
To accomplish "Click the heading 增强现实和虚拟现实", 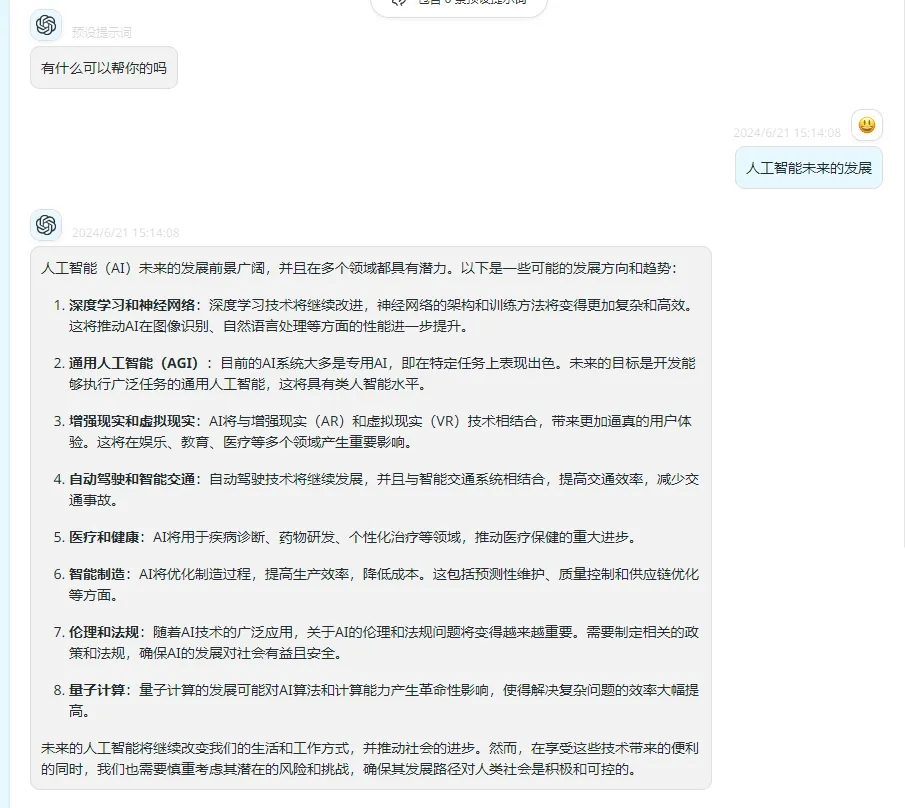I will pos(132,421).
